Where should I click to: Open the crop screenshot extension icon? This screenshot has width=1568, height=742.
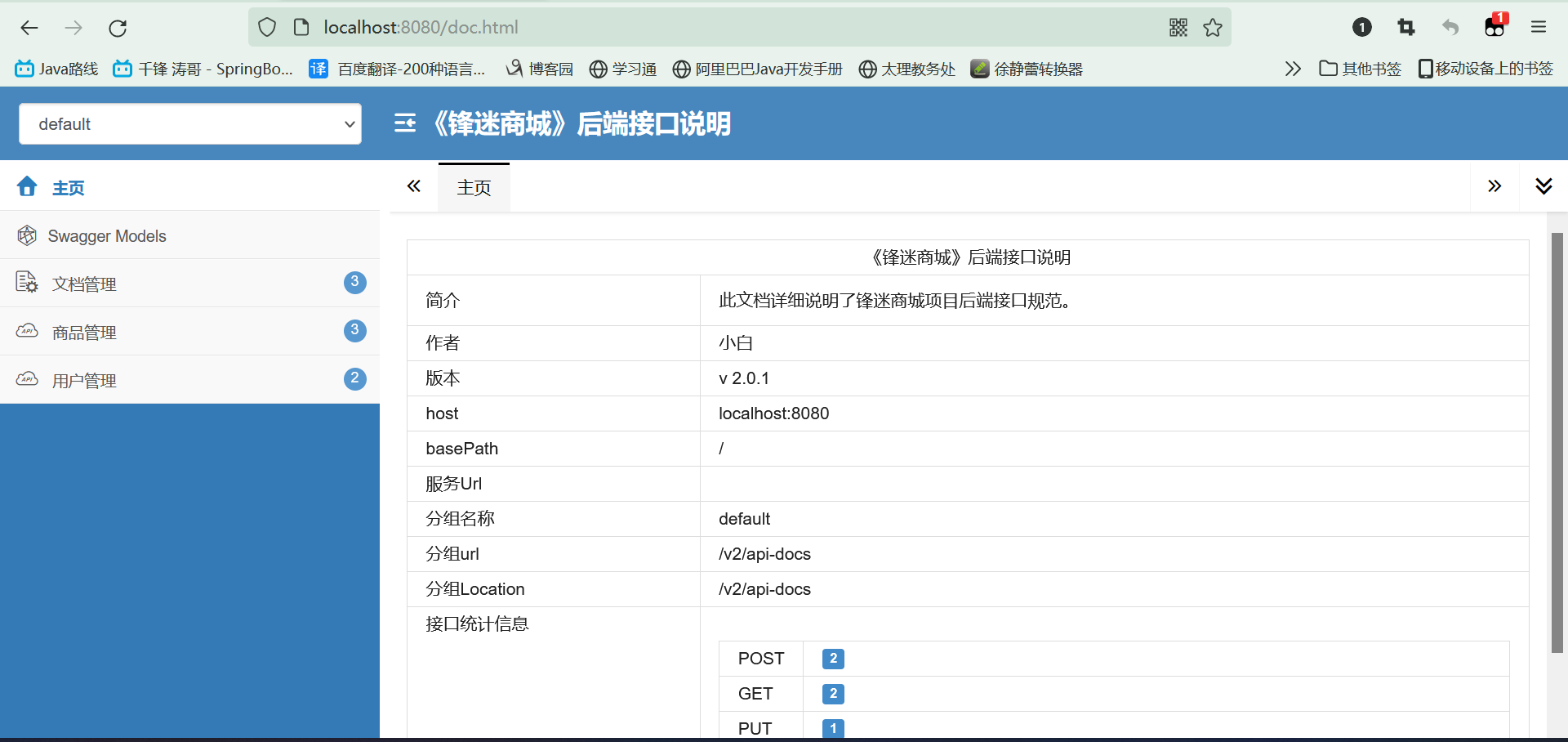pos(1406,27)
